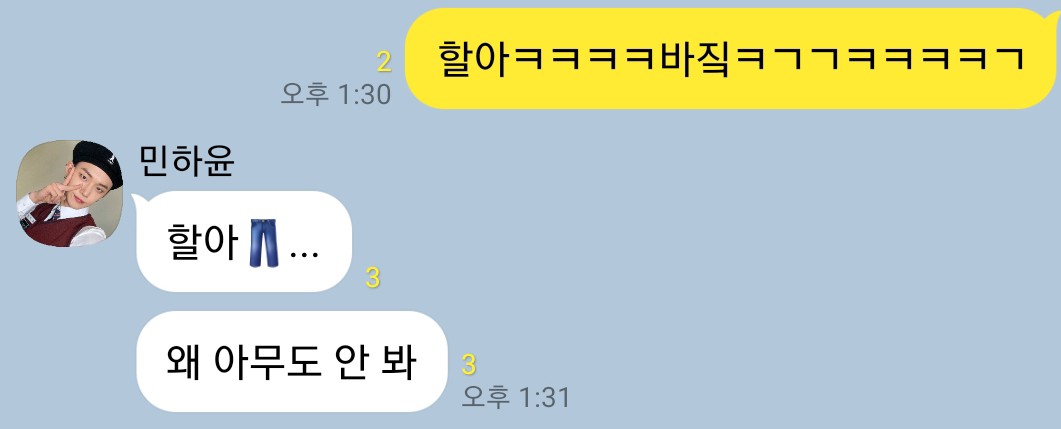Screen dimensions: 1061x429
Task: Click the word '할아' in the white bubble
Action: click(203, 243)
